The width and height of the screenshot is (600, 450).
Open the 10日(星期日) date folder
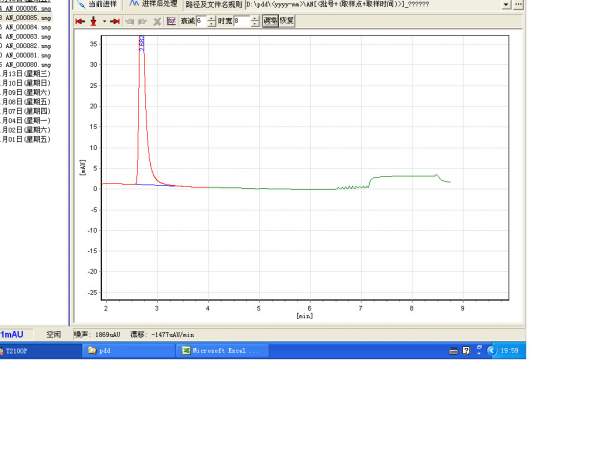[26, 83]
